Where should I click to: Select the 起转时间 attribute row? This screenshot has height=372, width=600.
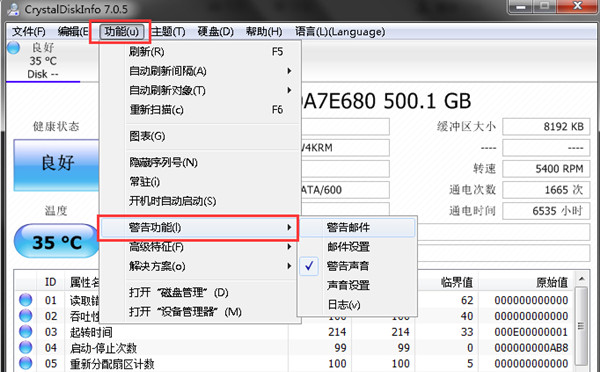tap(295, 332)
